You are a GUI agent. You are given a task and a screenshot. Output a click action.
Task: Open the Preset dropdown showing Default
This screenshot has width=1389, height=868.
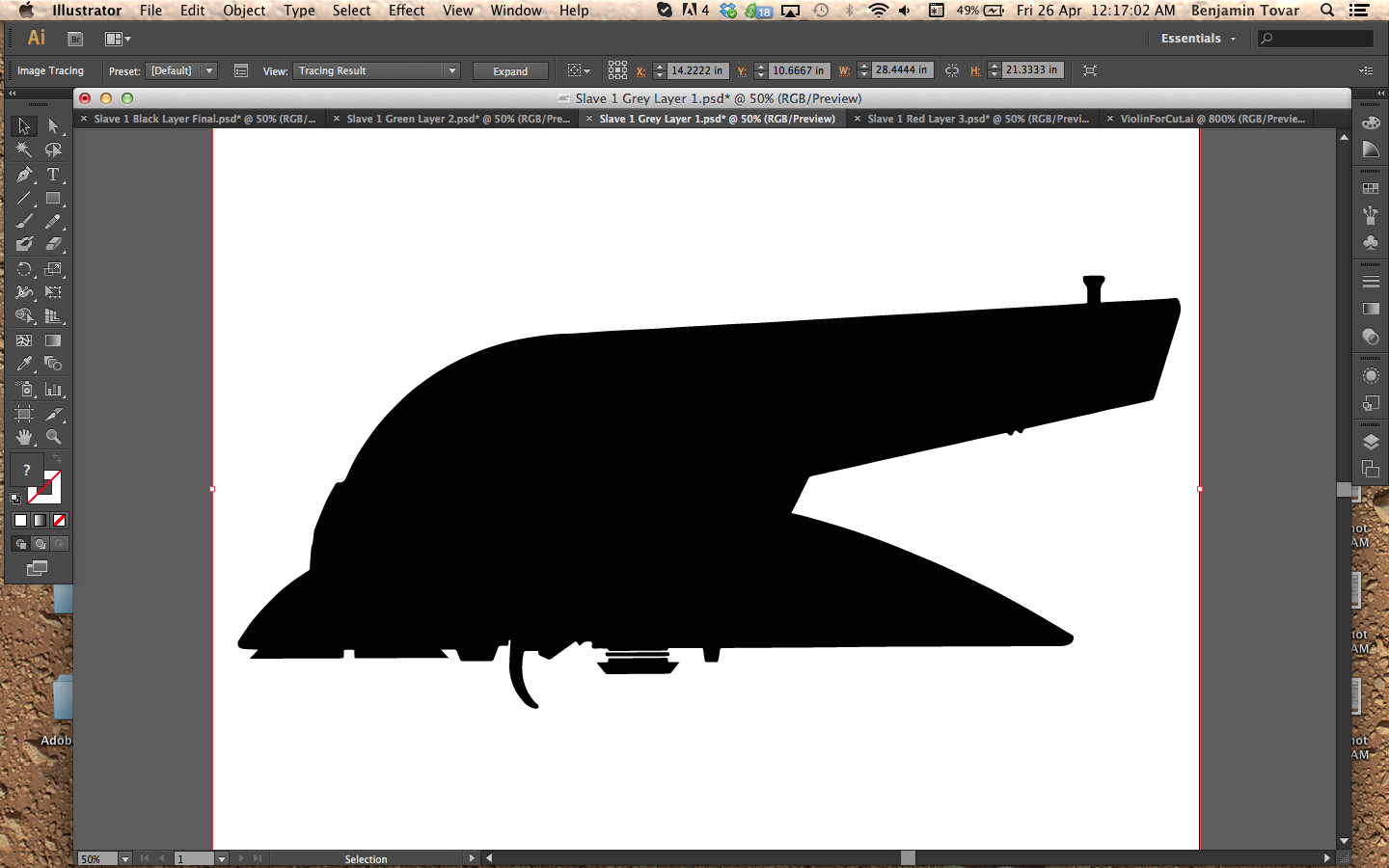tap(181, 70)
